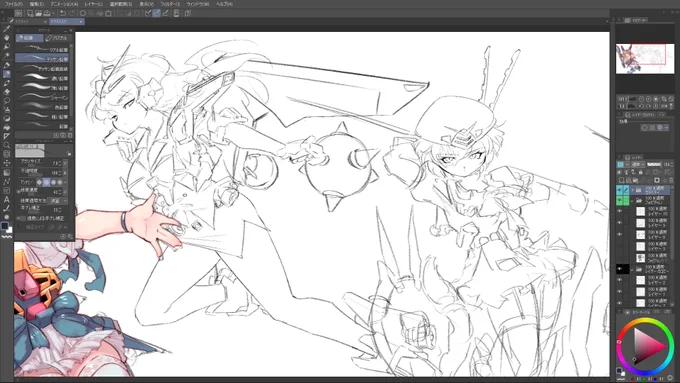This screenshot has width=680, height=383.
Task: Select the Move layer tool (four-way arrows)
Action: click(7, 163)
